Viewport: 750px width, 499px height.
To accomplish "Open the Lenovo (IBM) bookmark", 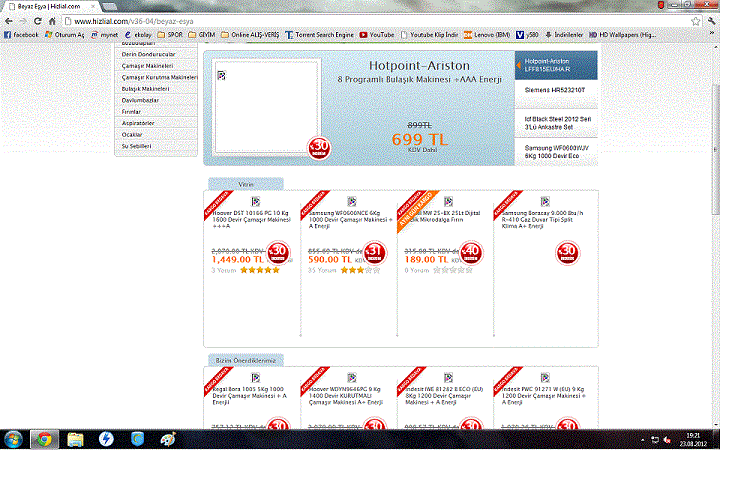I will tap(487, 35).
